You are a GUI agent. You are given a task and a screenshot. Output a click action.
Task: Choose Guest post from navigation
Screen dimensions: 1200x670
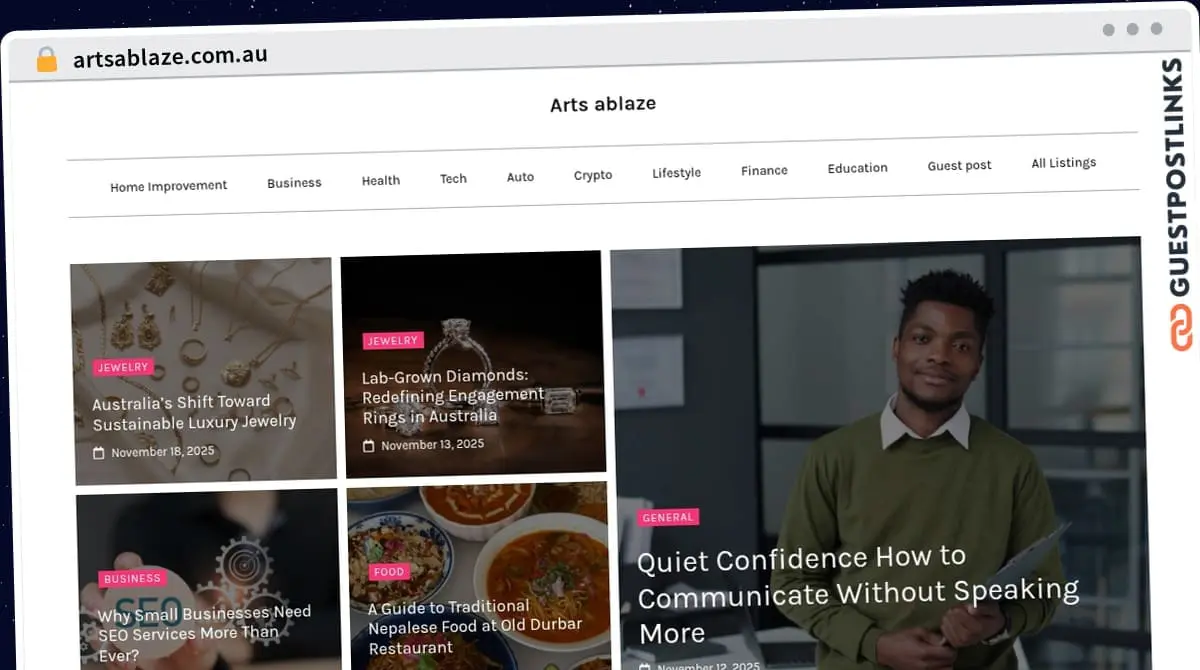[x=959, y=166]
